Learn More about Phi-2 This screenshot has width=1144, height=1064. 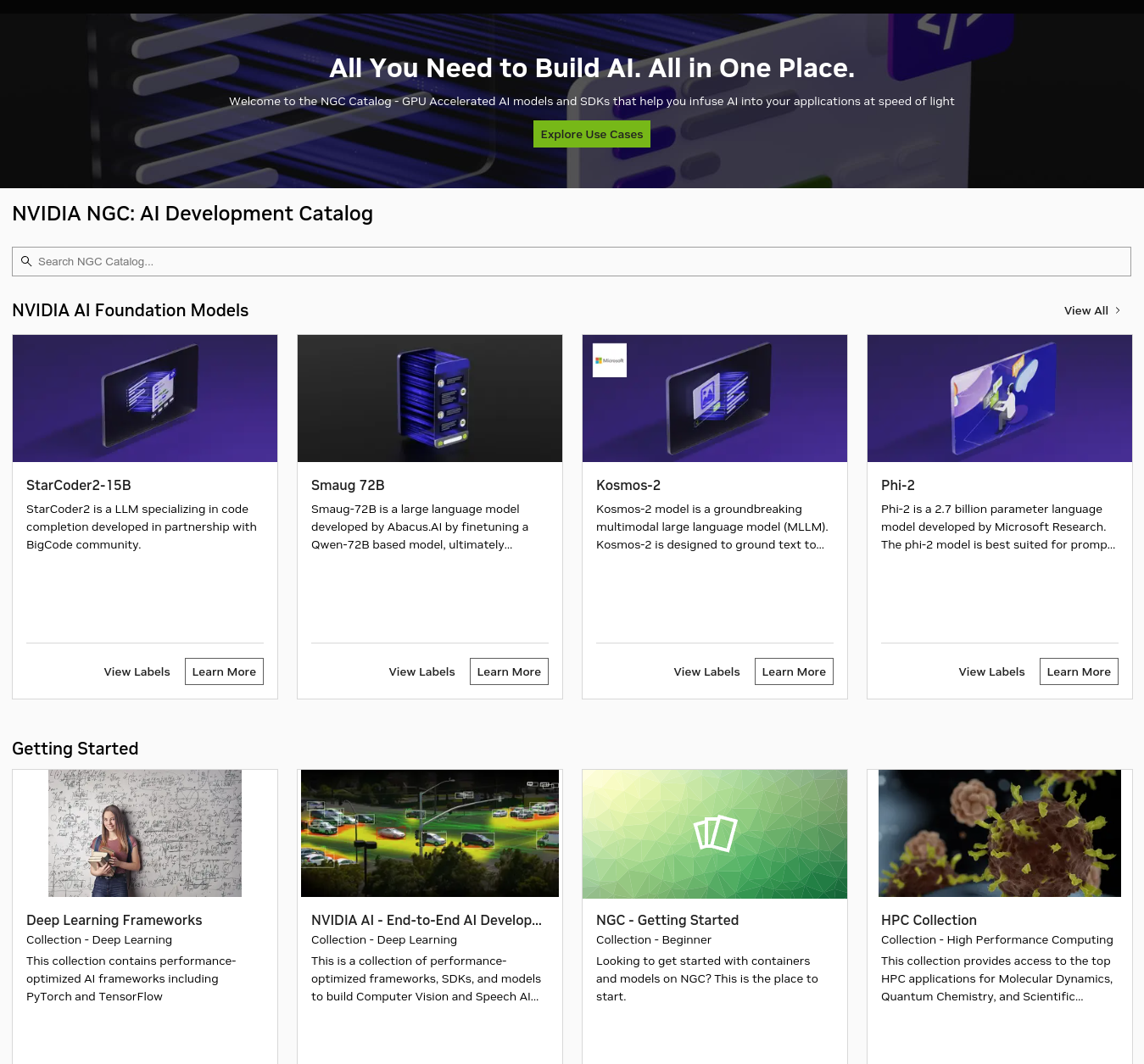click(1079, 671)
